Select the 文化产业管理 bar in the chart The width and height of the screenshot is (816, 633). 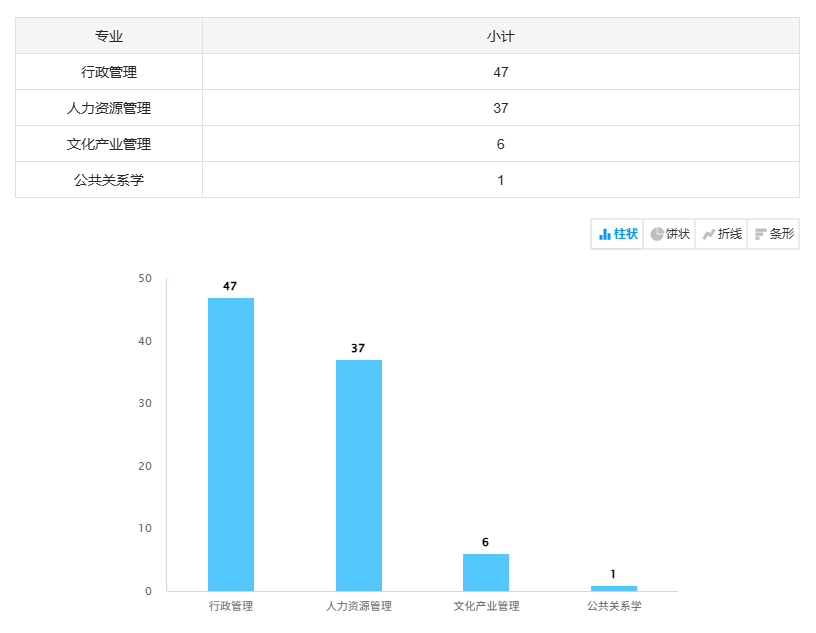[486, 572]
